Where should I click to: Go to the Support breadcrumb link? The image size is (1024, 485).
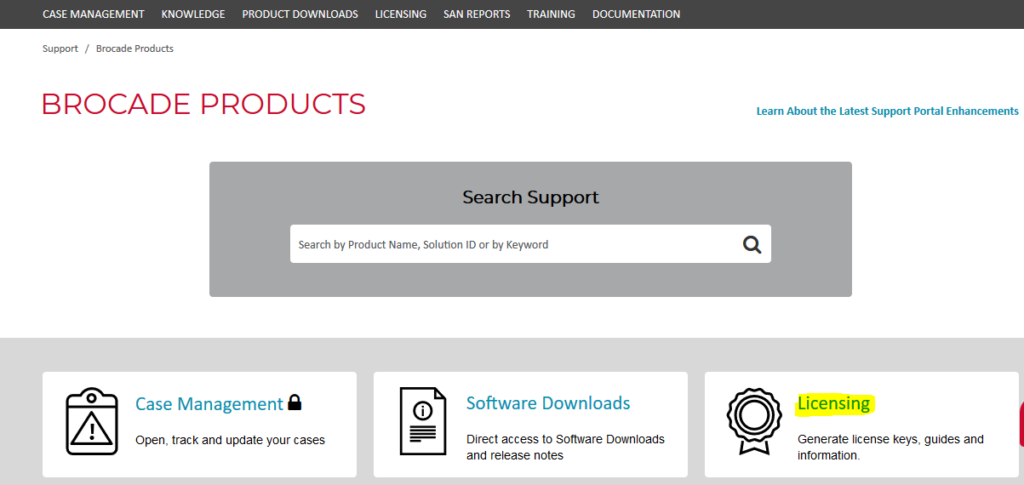pyautogui.click(x=60, y=48)
